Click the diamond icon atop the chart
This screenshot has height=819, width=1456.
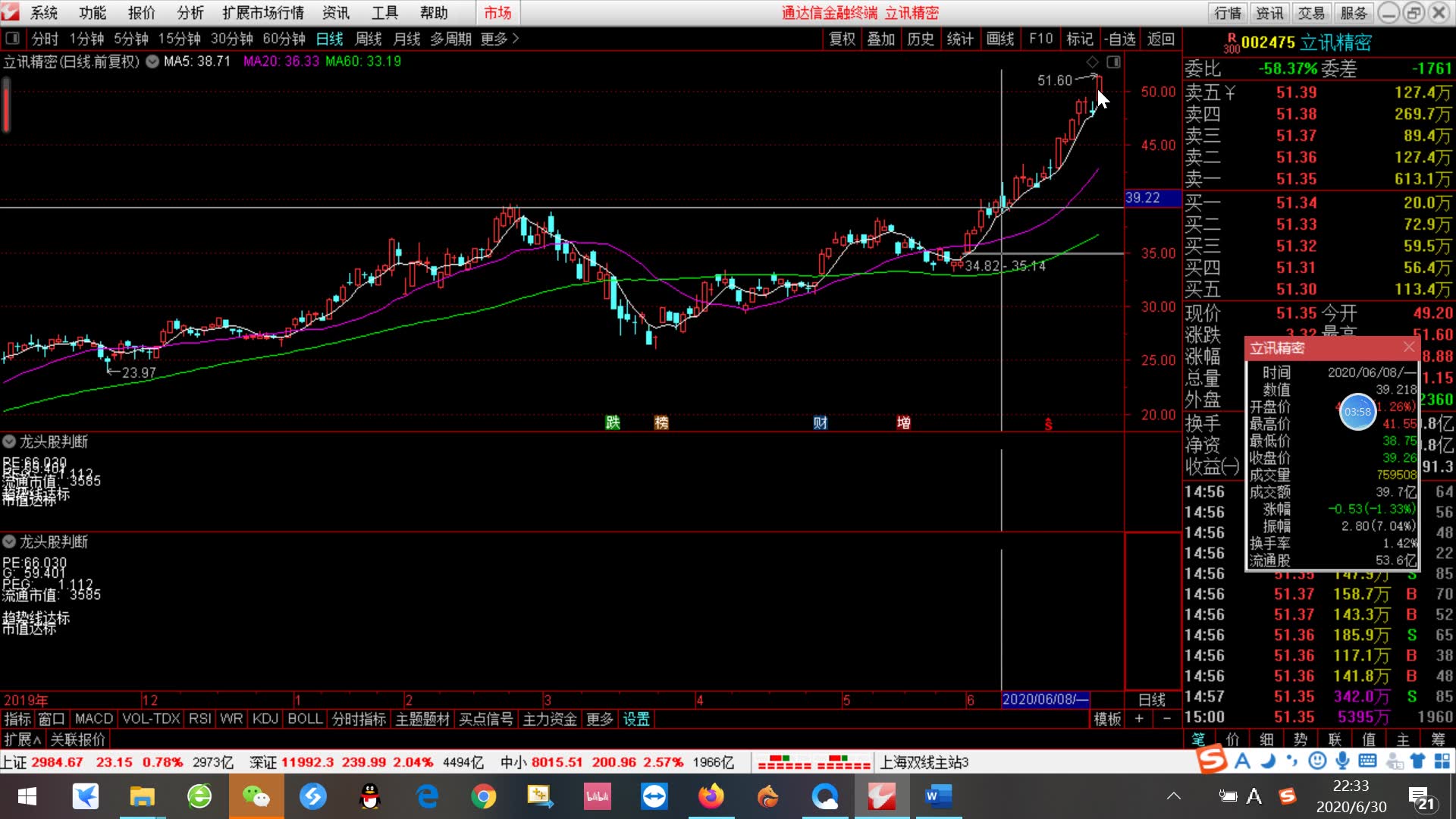(1093, 61)
